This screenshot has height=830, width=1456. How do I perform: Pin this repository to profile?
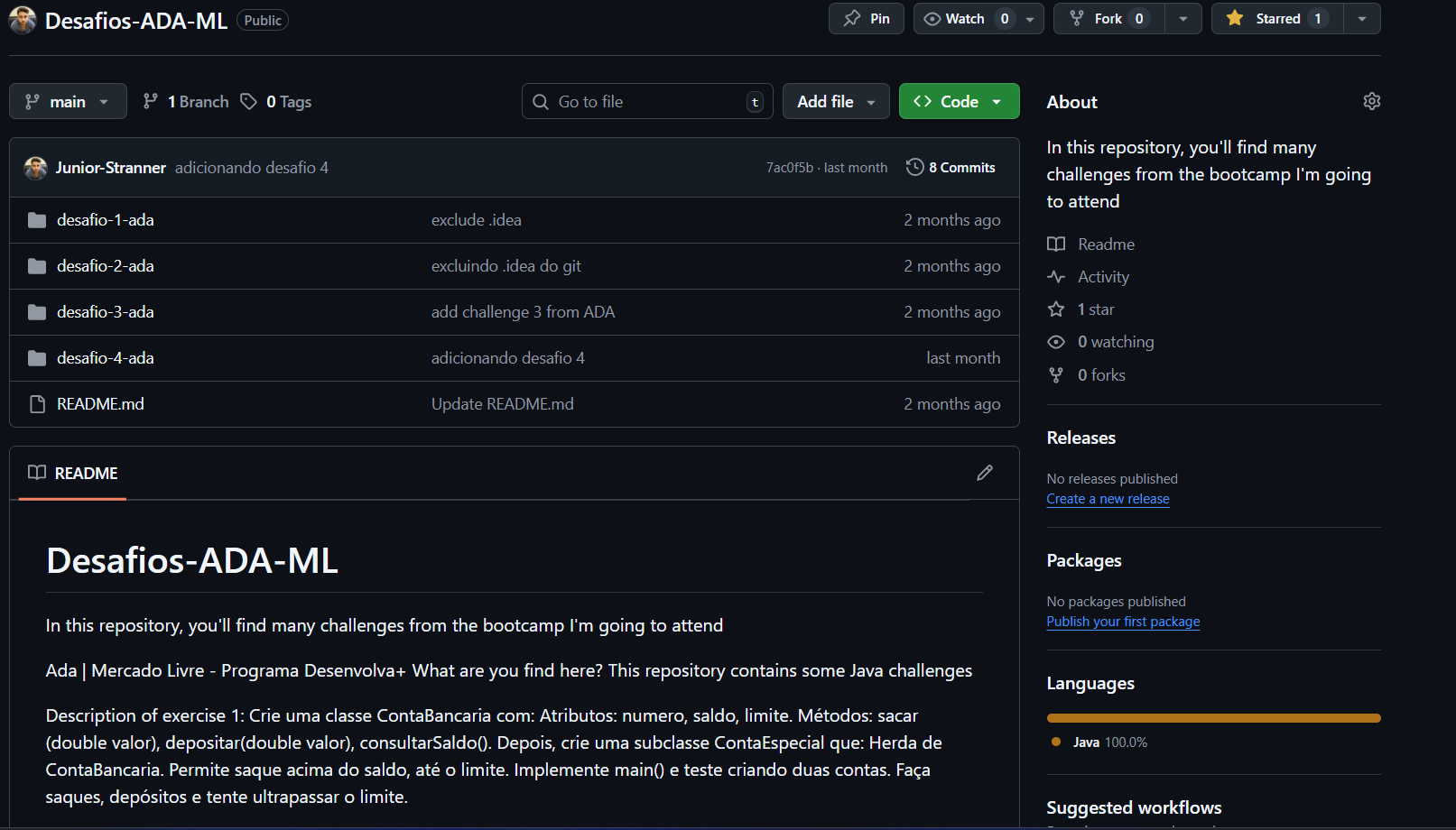click(x=867, y=19)
